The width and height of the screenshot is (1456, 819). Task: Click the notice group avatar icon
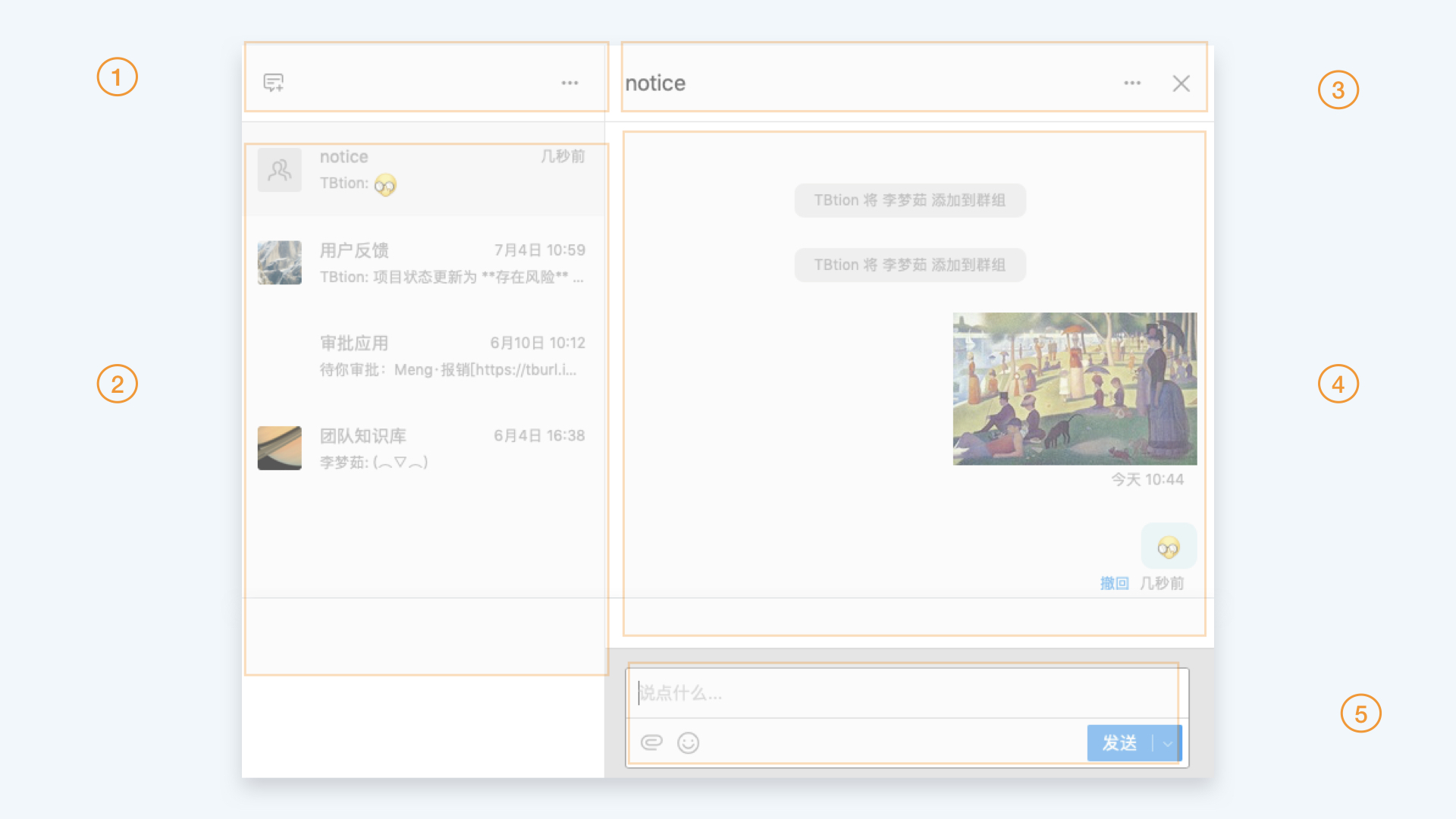(280, 170)
